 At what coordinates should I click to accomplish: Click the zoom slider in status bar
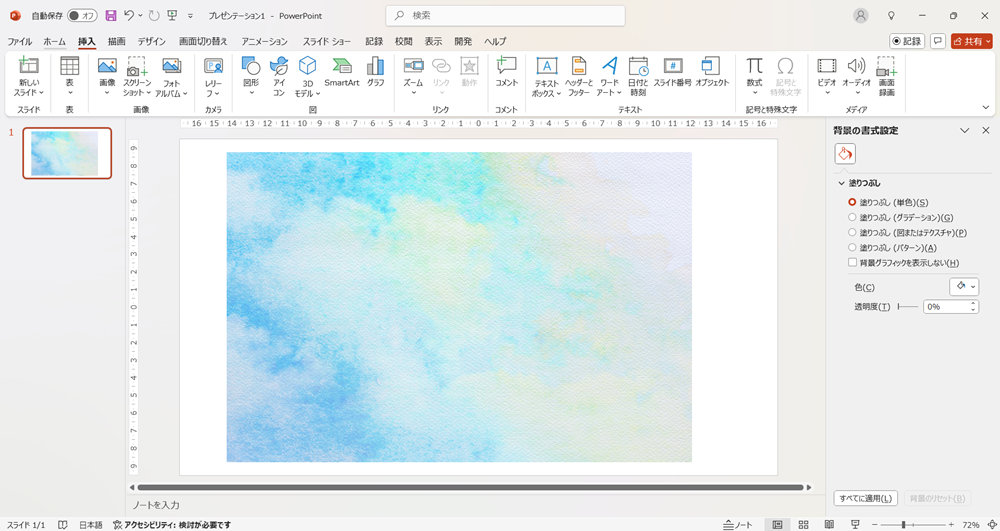click(x=911, y=524)
